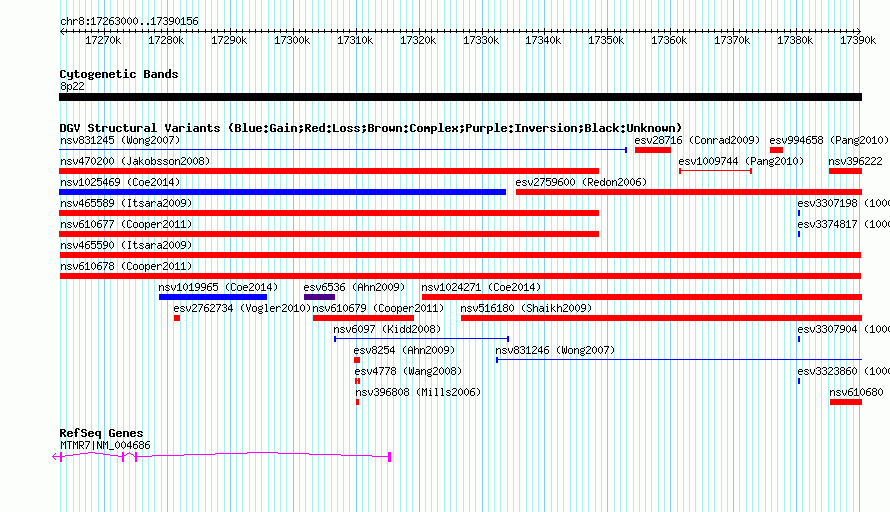This screenshot has height=512, width=890.
Task: Click the 17270k ruler tick label
Action: click(103, 41)
